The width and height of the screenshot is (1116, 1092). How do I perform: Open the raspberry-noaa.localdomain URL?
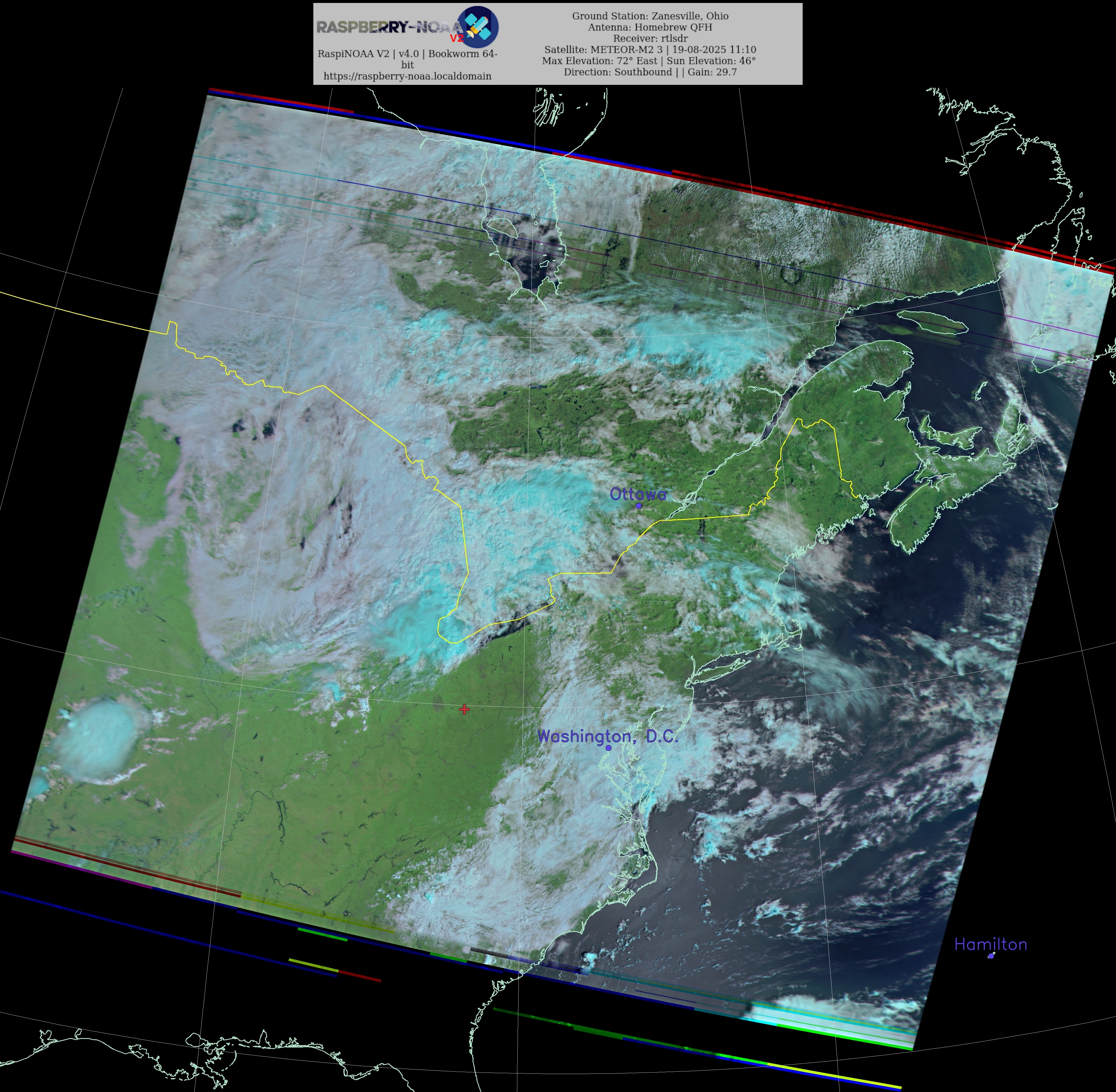[407, 76]
